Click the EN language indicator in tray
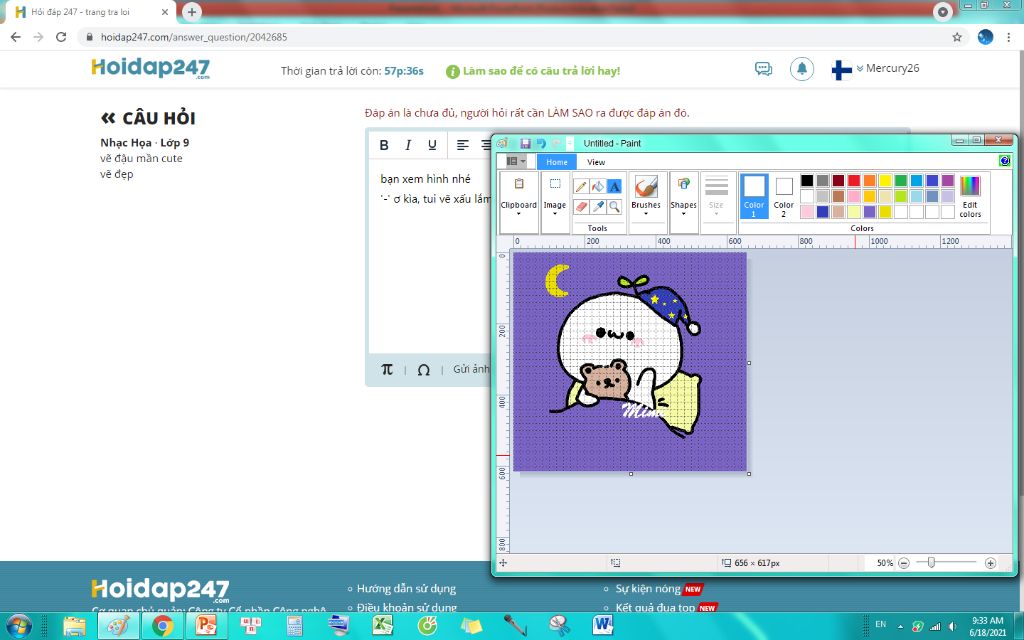1024x640 pixels. [880, 624]
